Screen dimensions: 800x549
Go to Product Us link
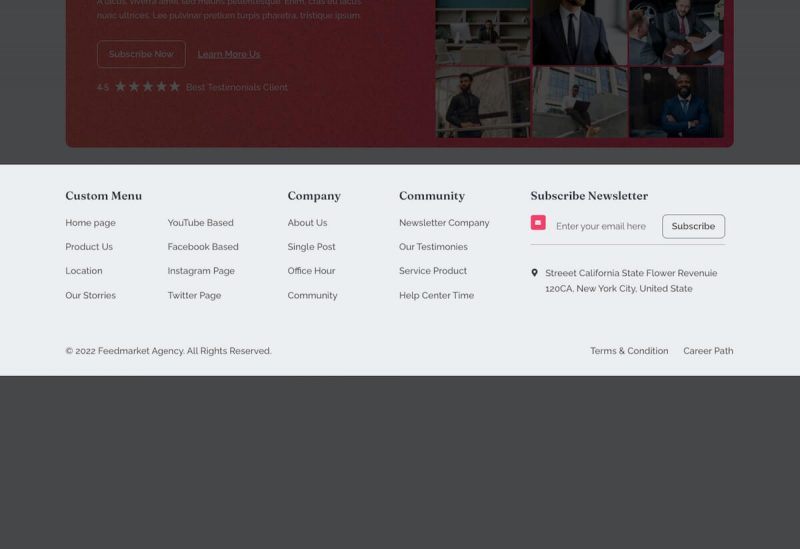(x=89, y=247)
